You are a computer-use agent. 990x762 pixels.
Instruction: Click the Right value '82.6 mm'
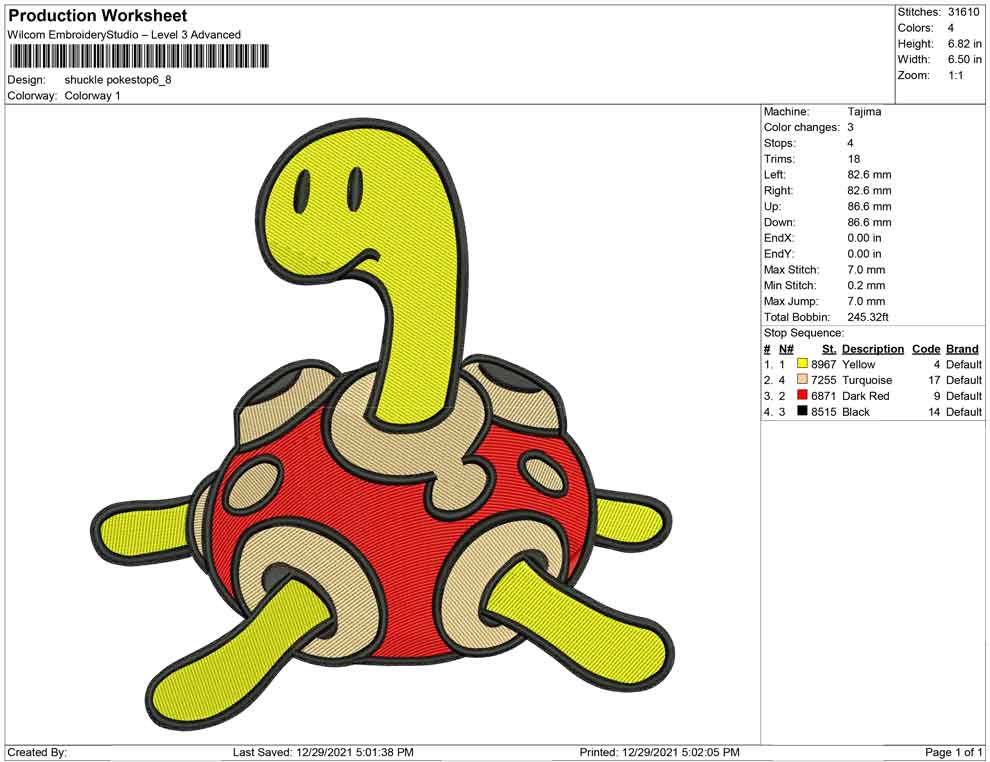[x=869, y=191]
